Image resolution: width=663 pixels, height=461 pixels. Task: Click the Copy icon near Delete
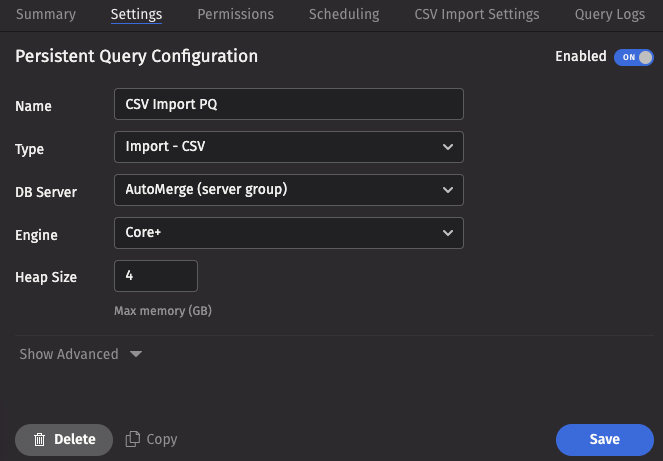click(133, 439)
